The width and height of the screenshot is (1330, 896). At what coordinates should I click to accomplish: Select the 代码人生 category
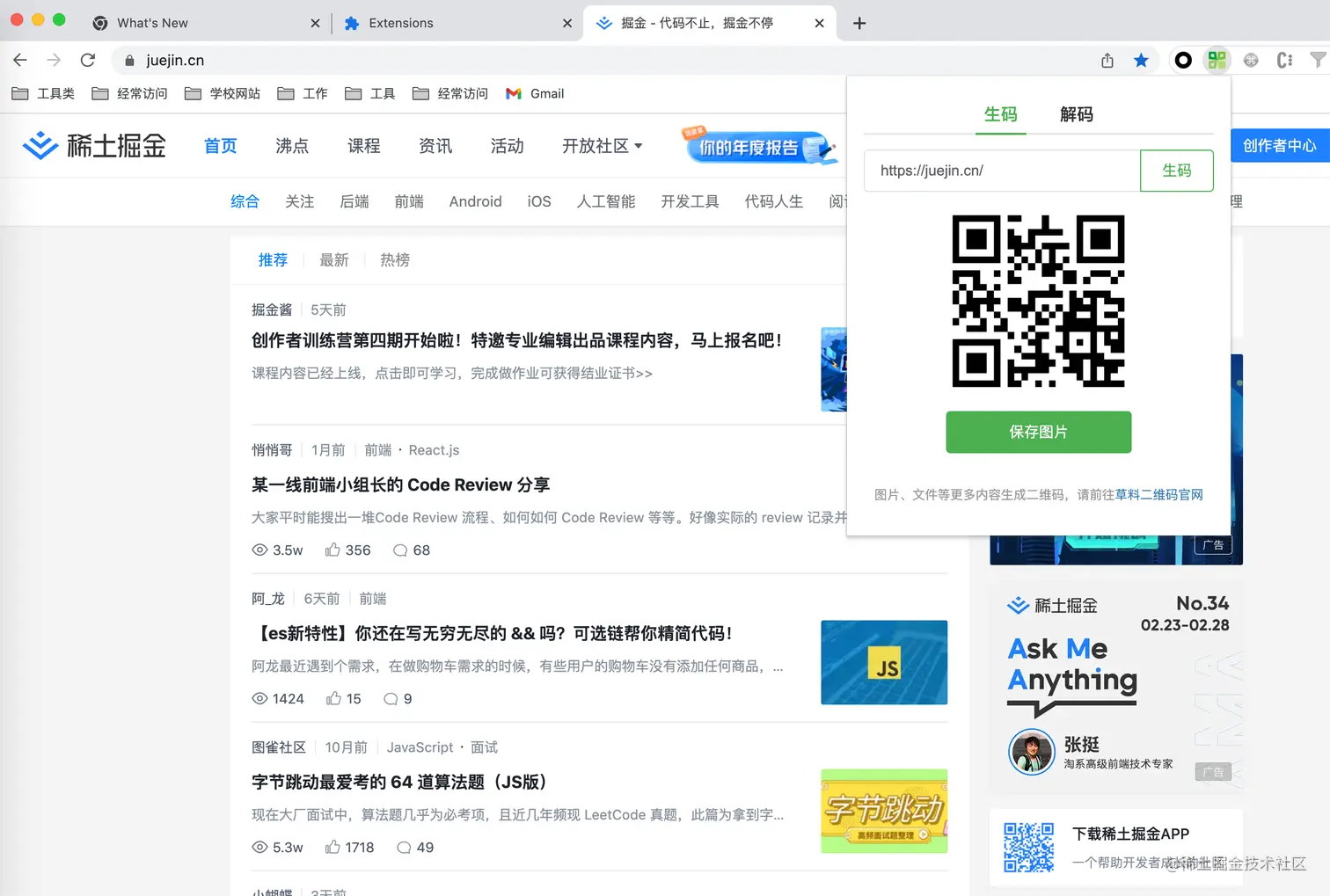pyautogui.click(x=774, y=201)
